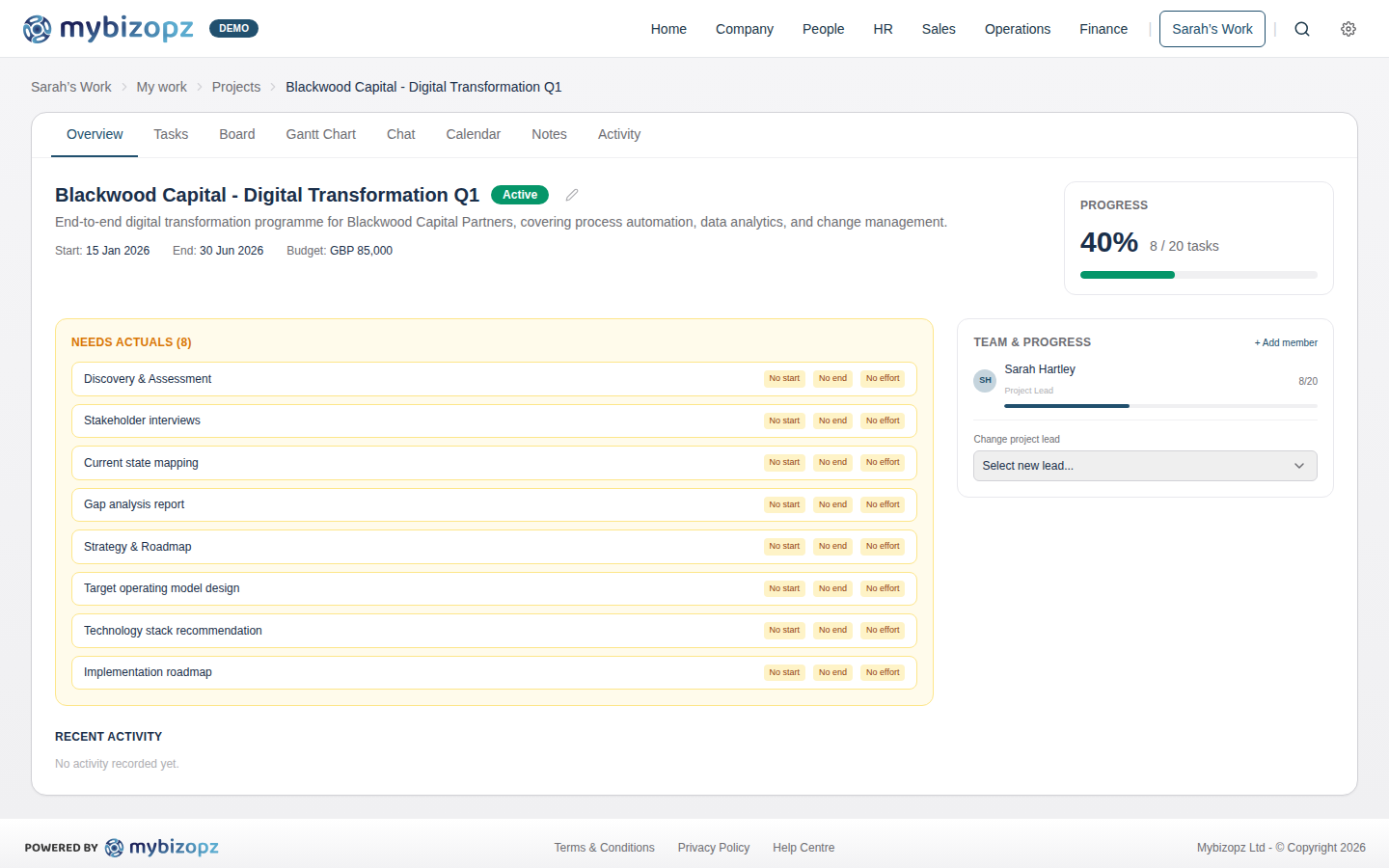1389x868 pixels.
Task: Open the Finance menu item
Action: coord(1103,29)
